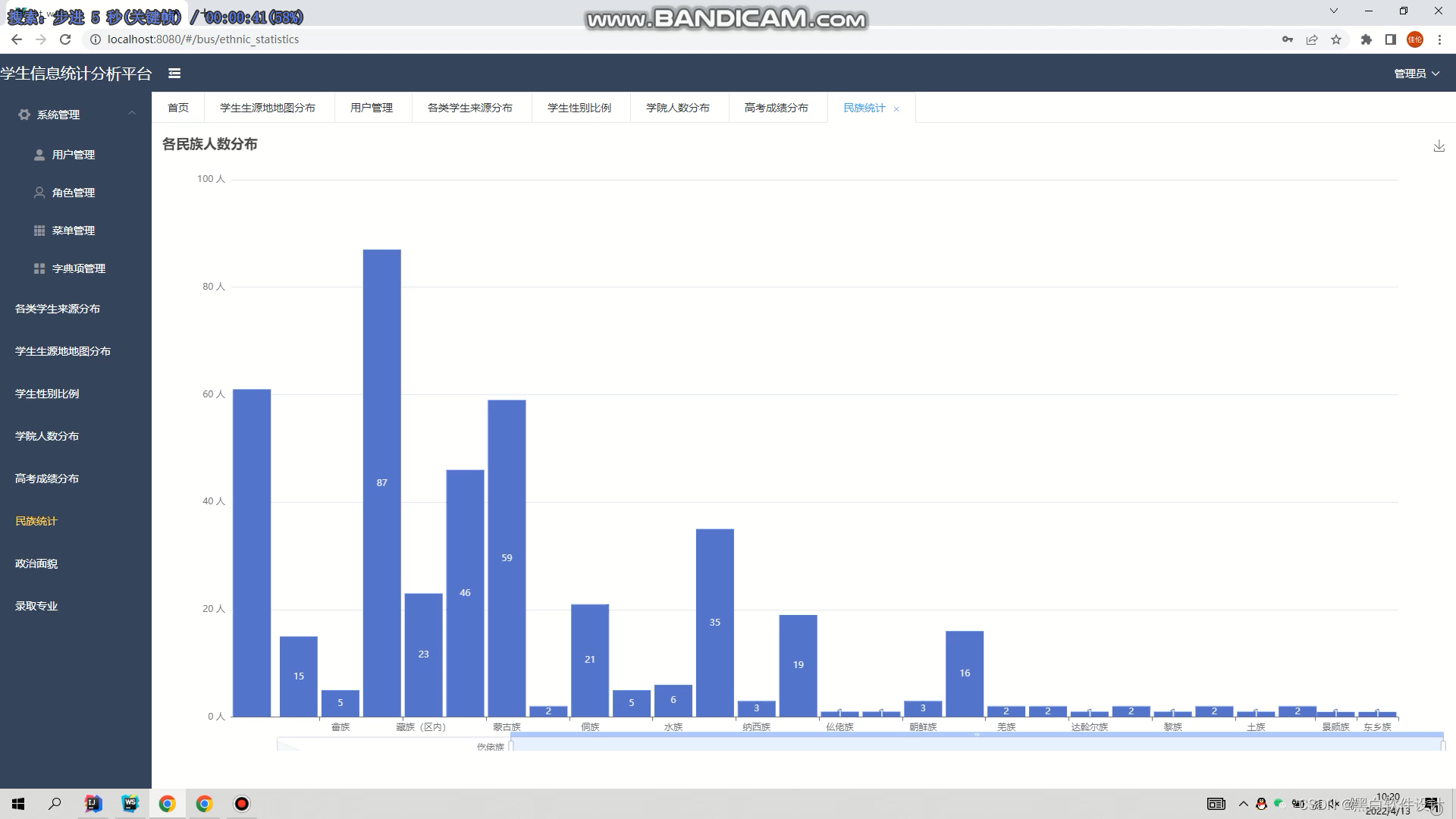Click the 用户管理 person icon
Screen dimensions: 1456x819
pos(39,155)
